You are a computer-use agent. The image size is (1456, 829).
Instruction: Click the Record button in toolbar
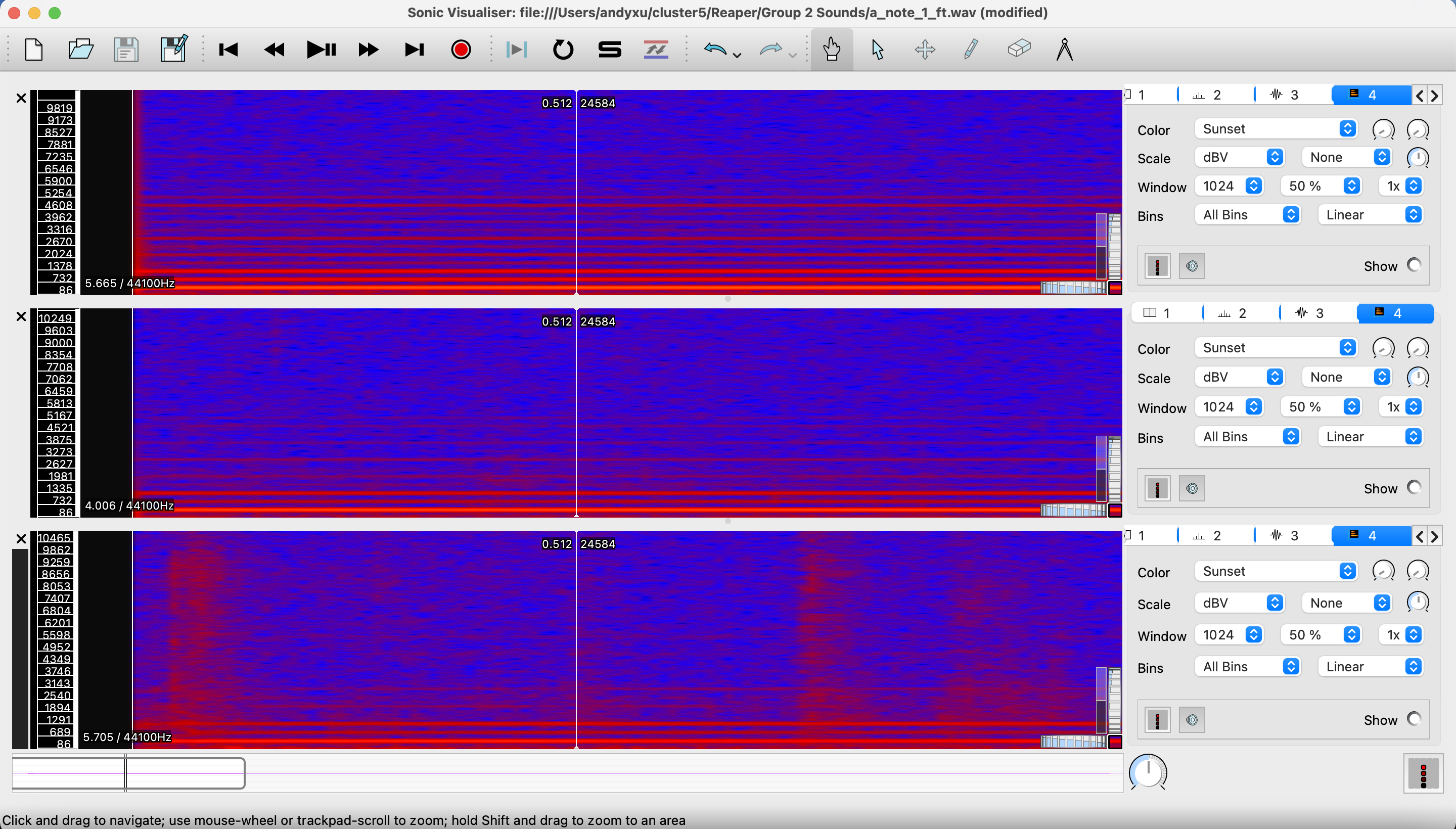pyautogui.click(x=461, y=50)
